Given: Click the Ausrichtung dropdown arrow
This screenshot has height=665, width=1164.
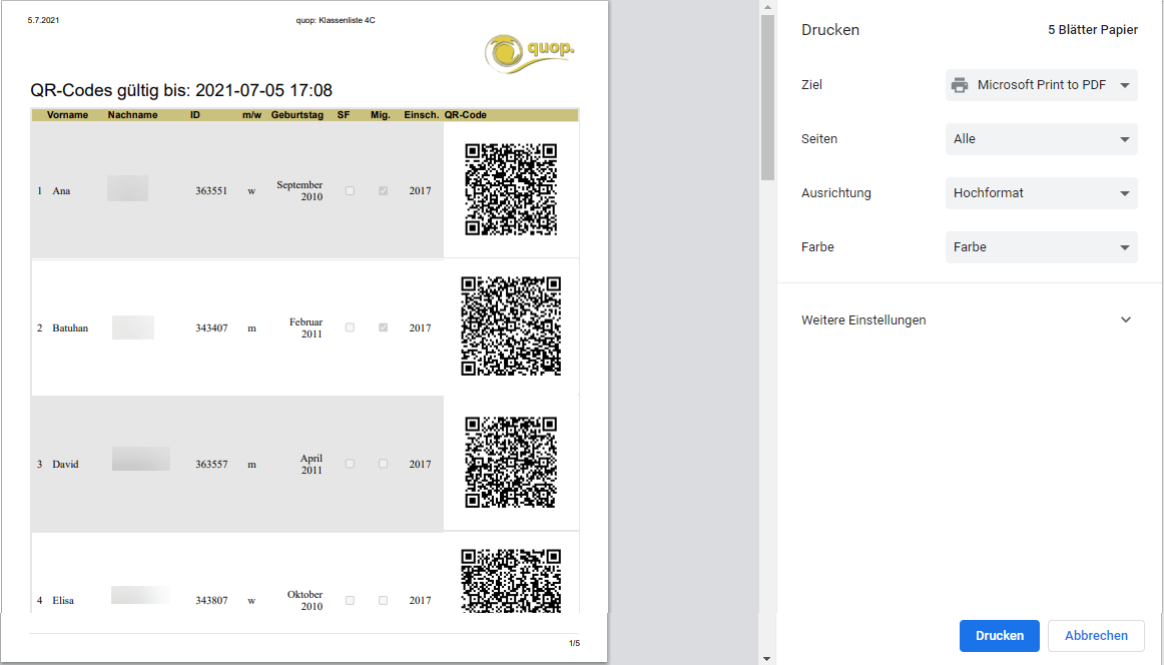Looking at the screenshot, I should tap(1122, 193).
